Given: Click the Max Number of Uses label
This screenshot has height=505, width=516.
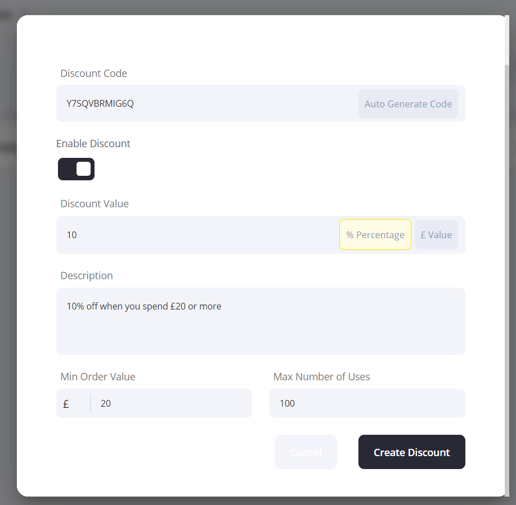Looking at the screenshot, I should tap(322, 377).
